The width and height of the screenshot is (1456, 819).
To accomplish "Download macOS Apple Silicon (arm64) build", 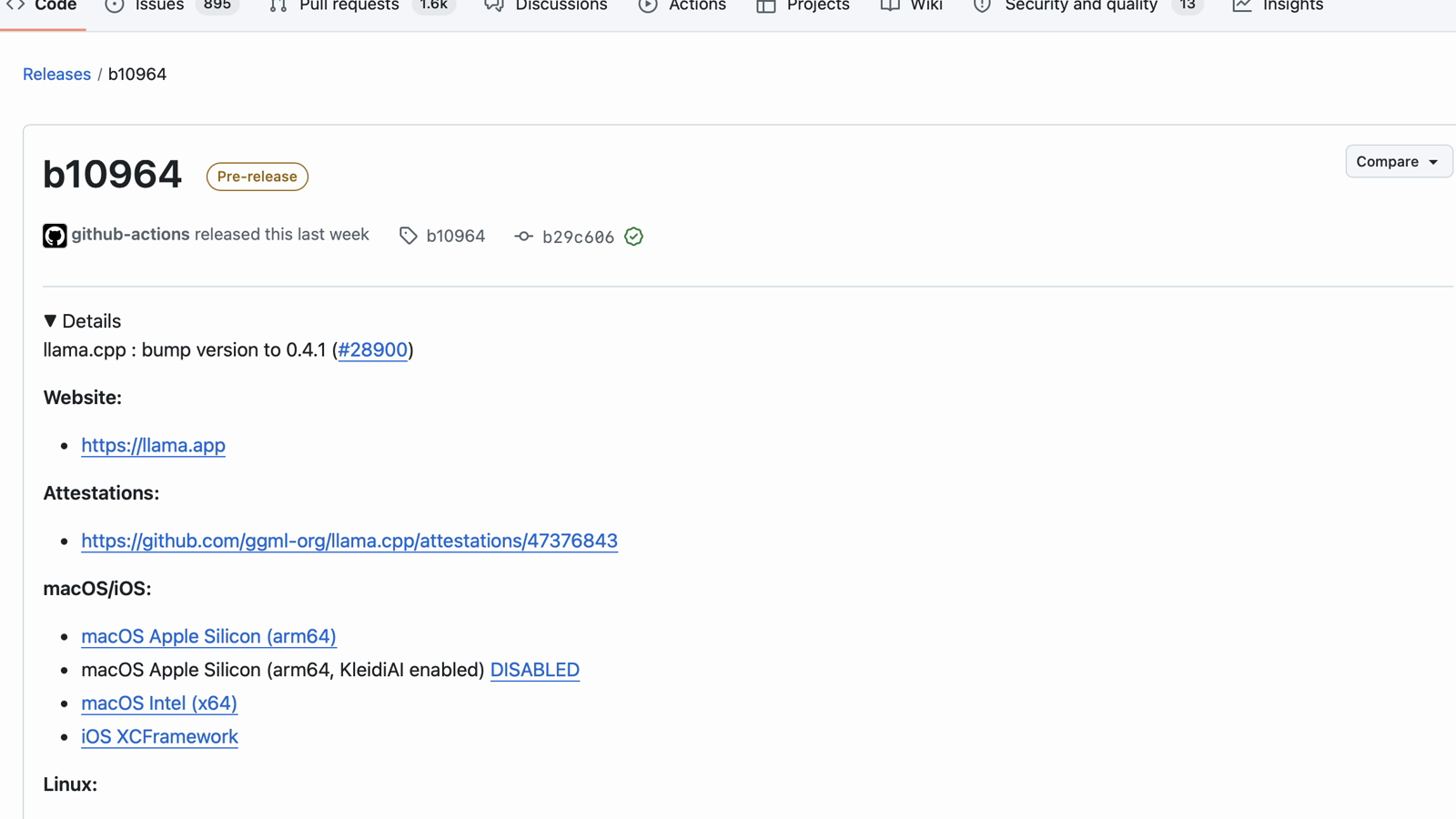I will [x=208, y=636].
